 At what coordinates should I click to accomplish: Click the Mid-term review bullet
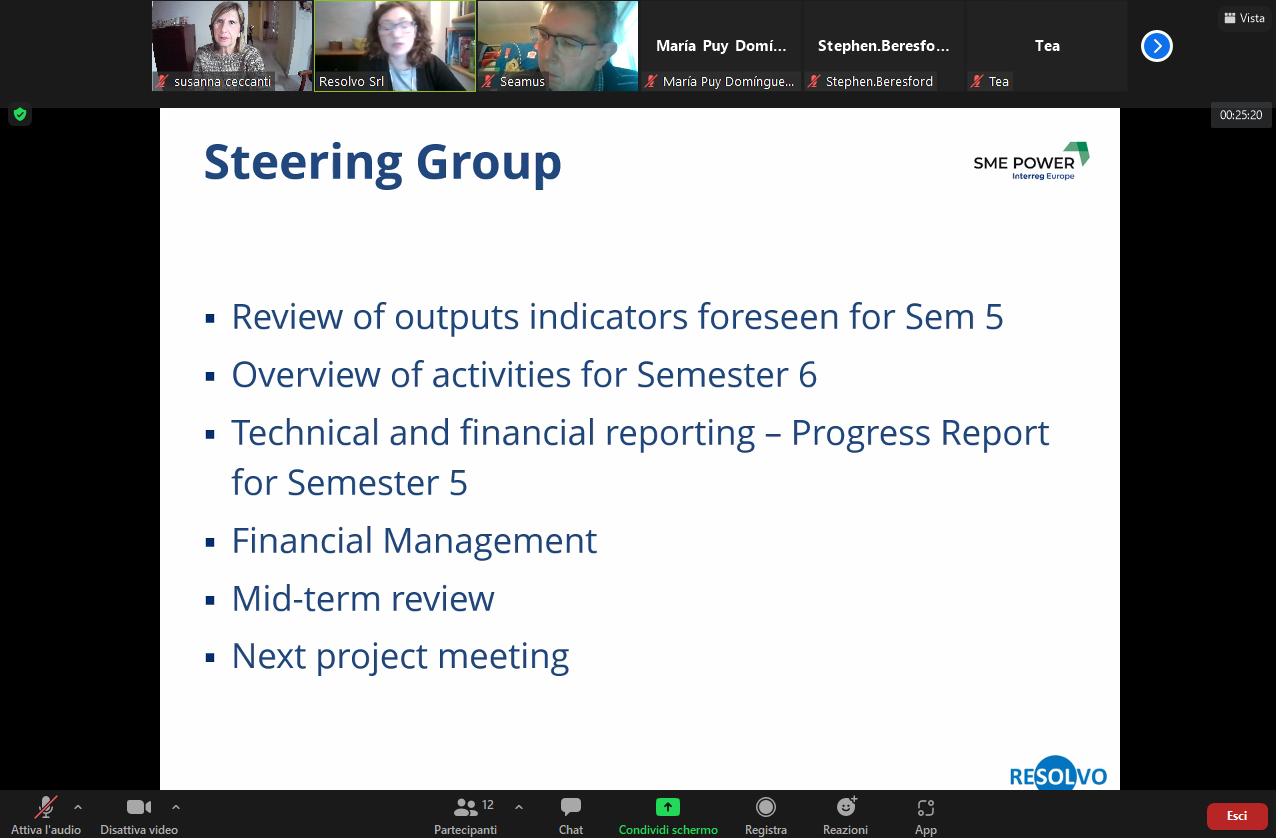point(363,598)
